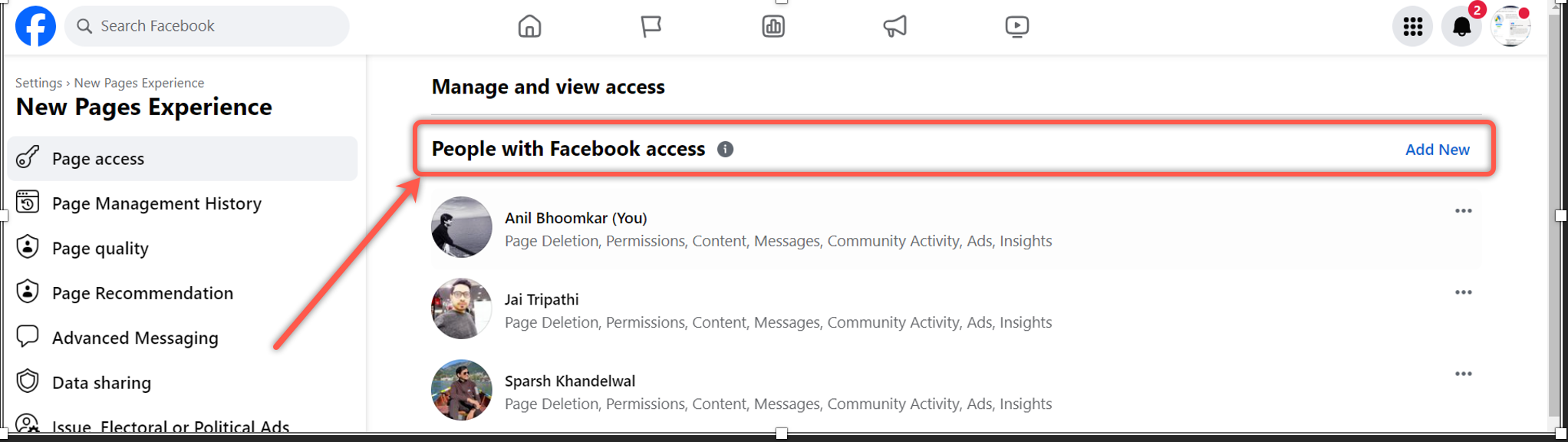Click the Add New link

coord(1437,150)
